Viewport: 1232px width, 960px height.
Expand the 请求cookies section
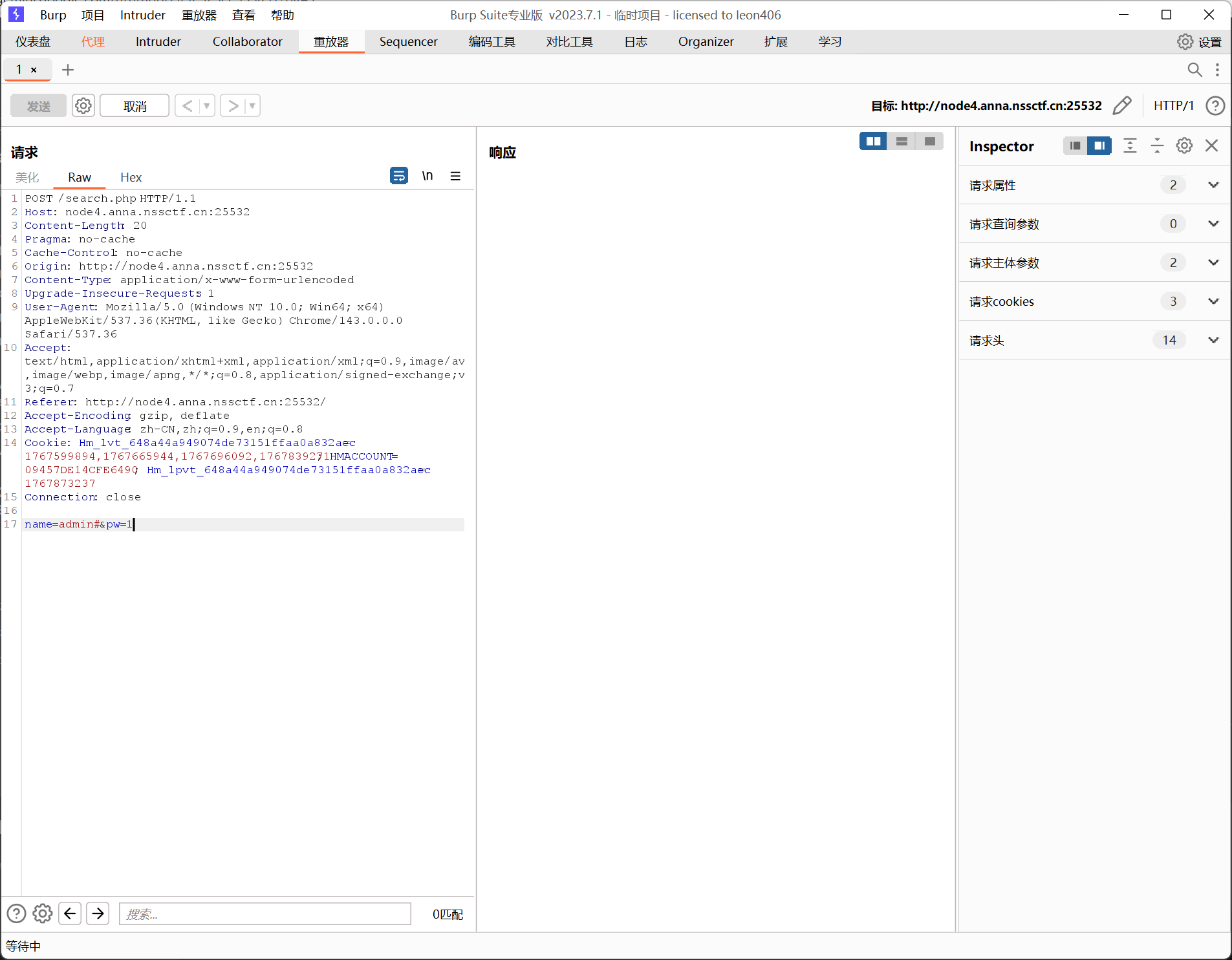point(1213,301)
